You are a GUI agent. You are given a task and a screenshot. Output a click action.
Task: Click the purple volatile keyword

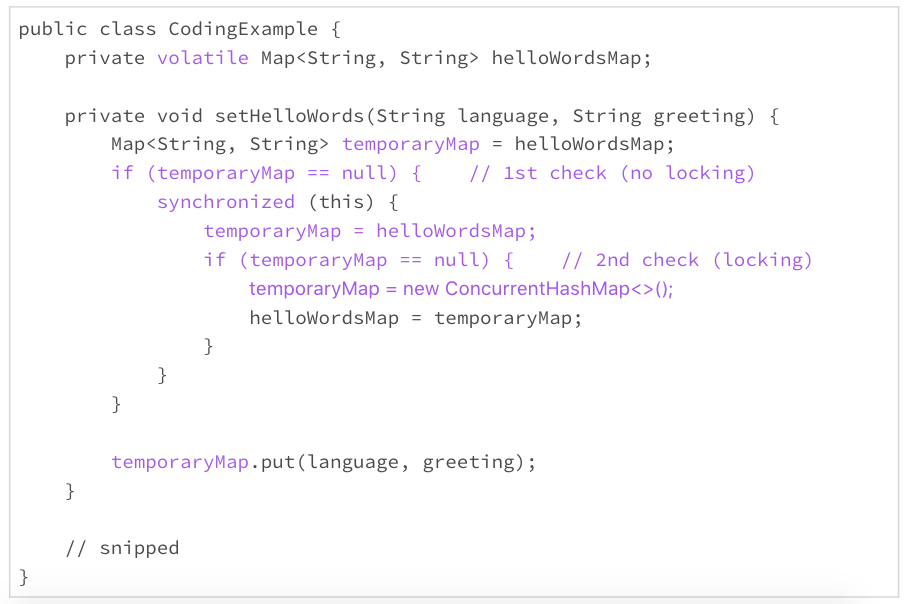pos(202,58)
